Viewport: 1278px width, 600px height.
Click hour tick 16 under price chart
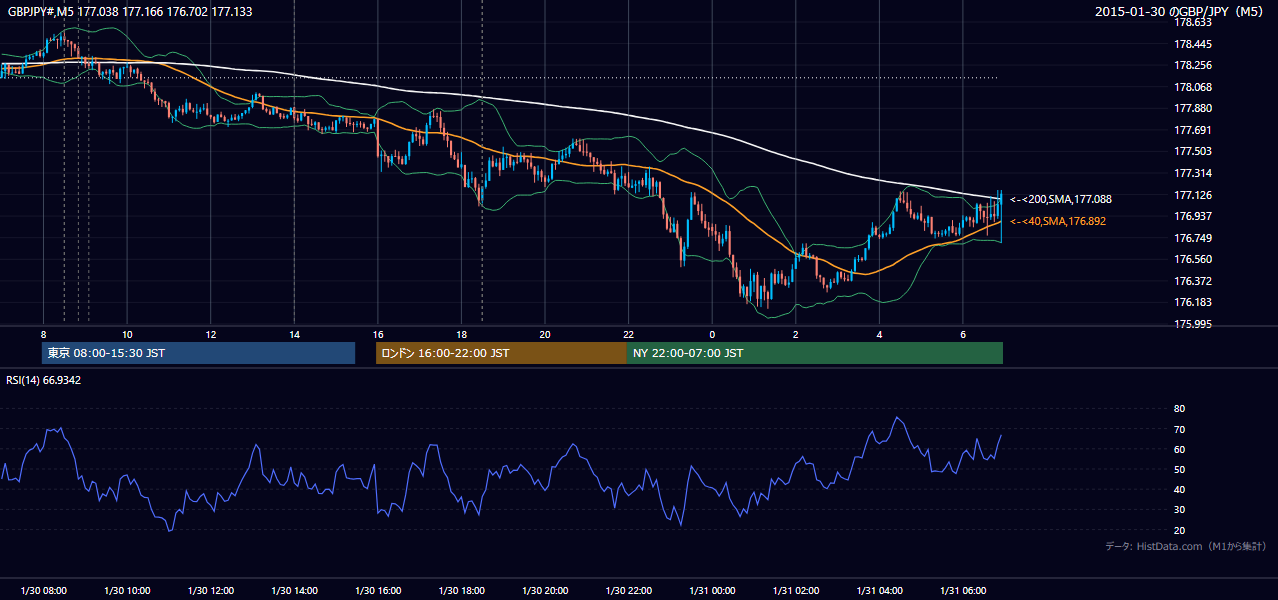point(377,334)
